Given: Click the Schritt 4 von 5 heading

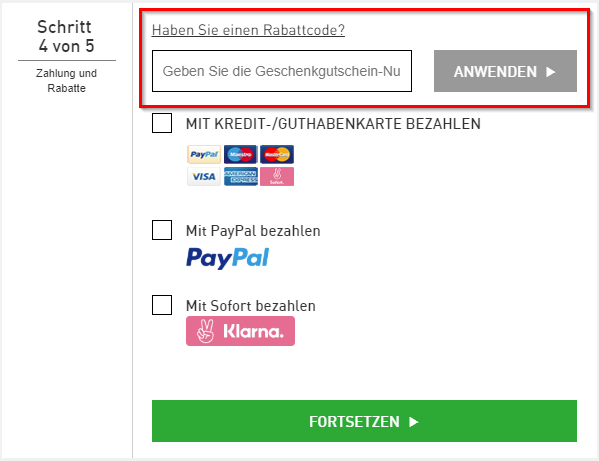Looking at the screenshot, I should [66, 37].
